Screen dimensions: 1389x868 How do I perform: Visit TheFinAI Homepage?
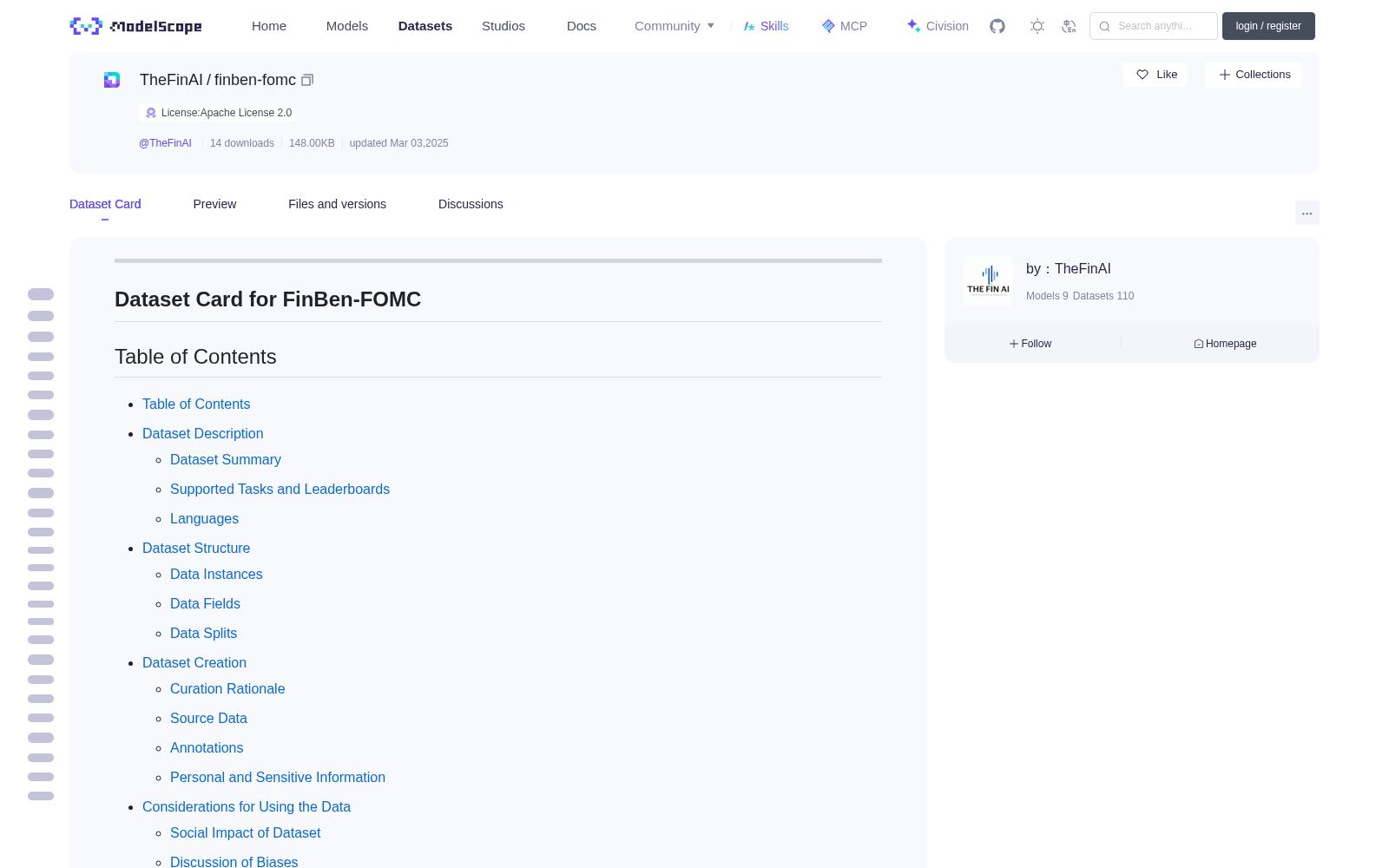[1225, 344]
